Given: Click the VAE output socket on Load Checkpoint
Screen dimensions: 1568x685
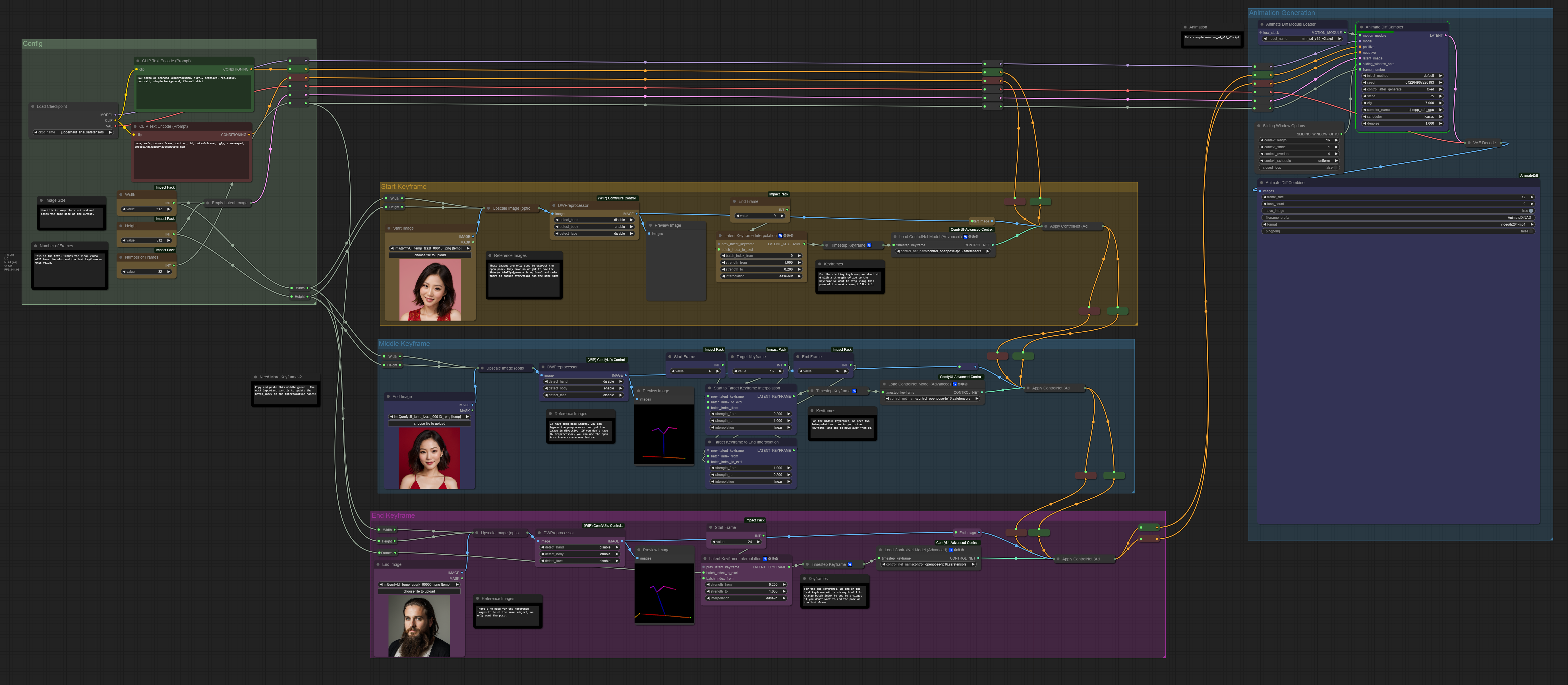Looking at the screenshot, I should [x=116, y=126].
